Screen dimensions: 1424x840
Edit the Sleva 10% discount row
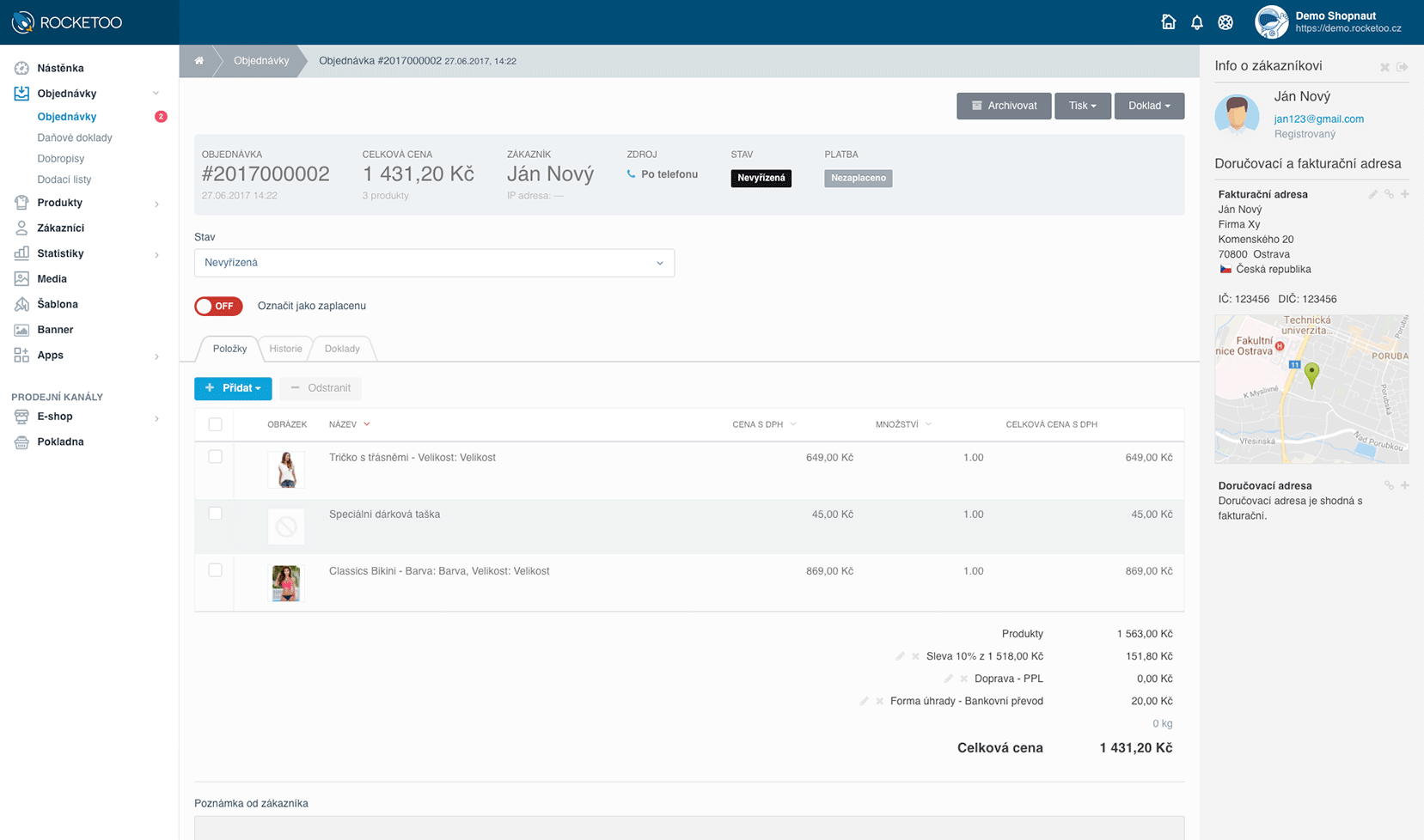click(x=900, y=656)
